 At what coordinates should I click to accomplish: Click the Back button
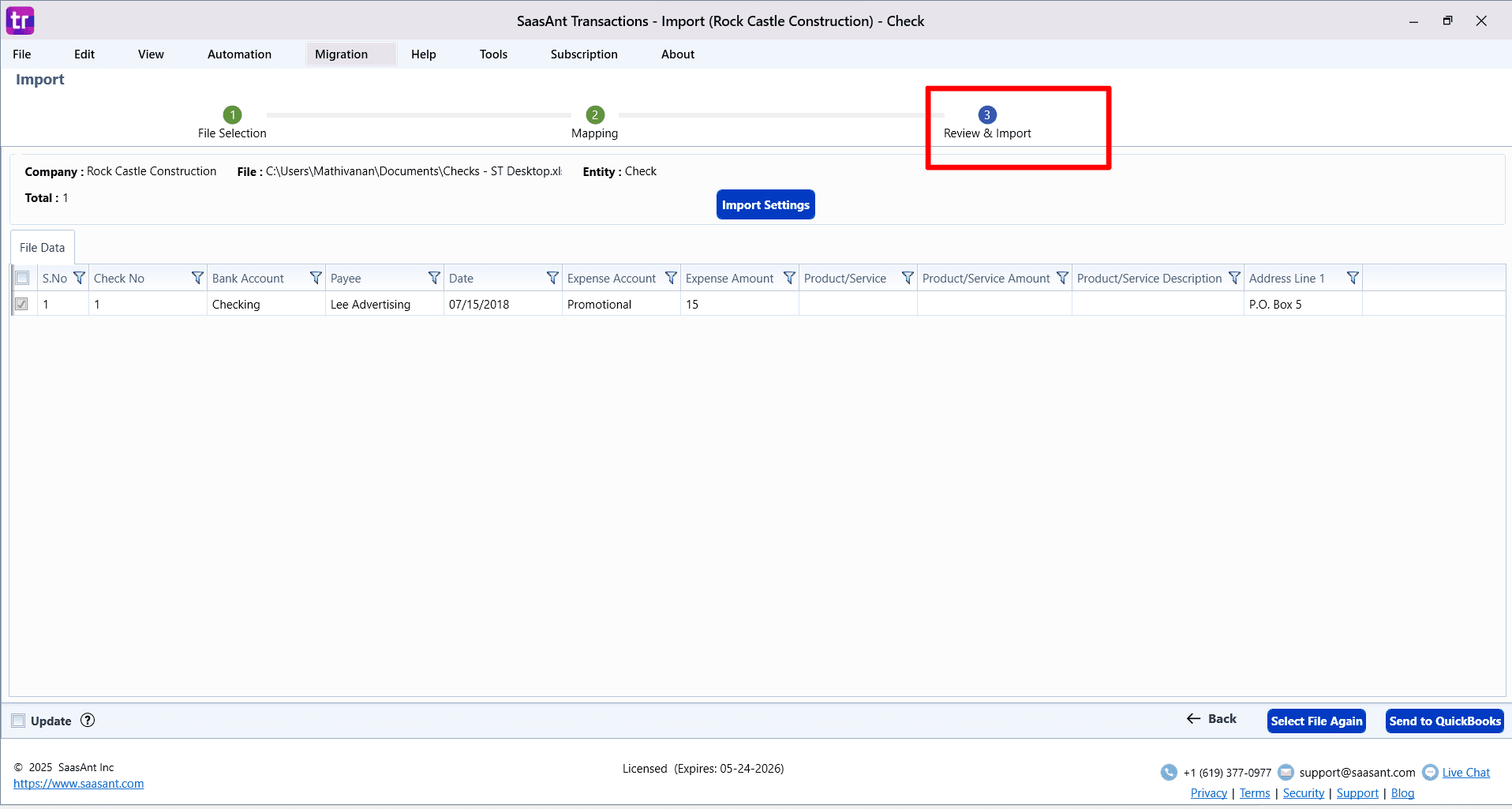pyautogui.click(x=1211, y=719)
